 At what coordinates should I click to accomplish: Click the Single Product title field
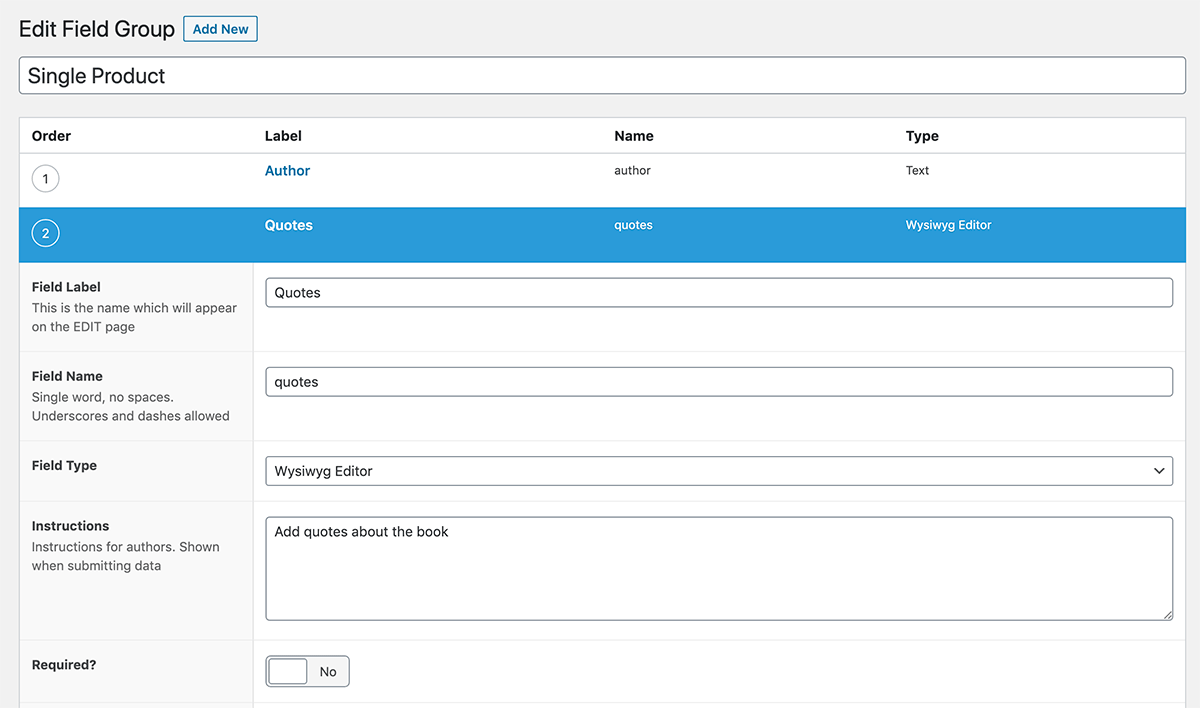click(x=604, y=76)
